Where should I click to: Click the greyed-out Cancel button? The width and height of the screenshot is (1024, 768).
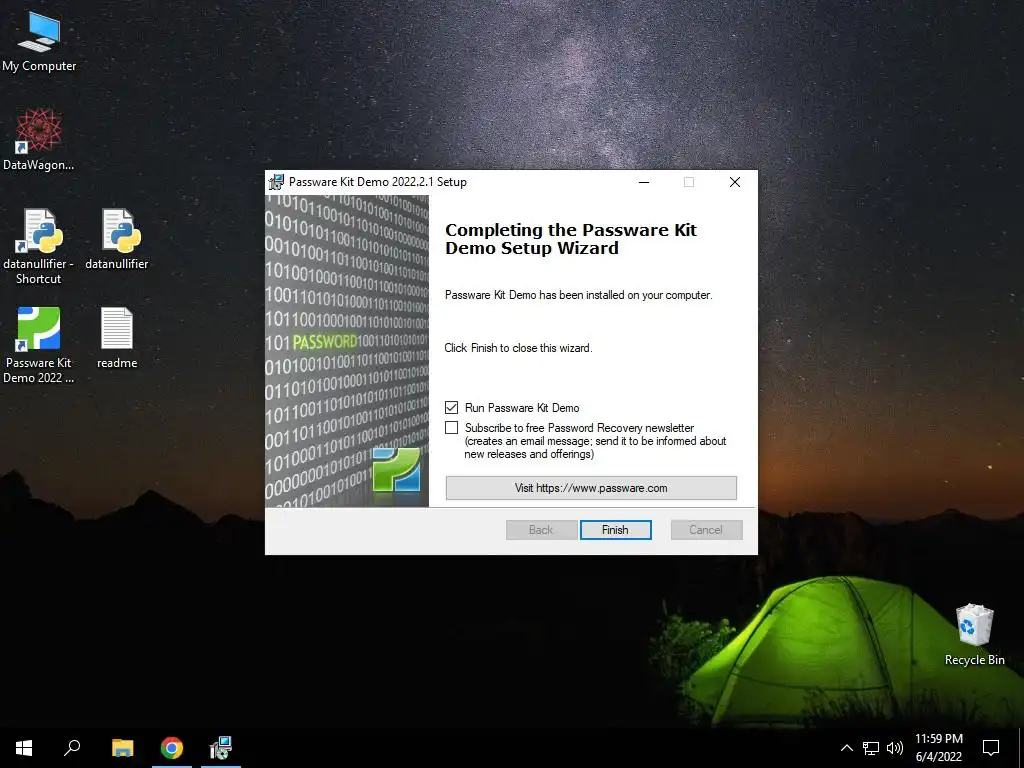[x=706, y=530]
